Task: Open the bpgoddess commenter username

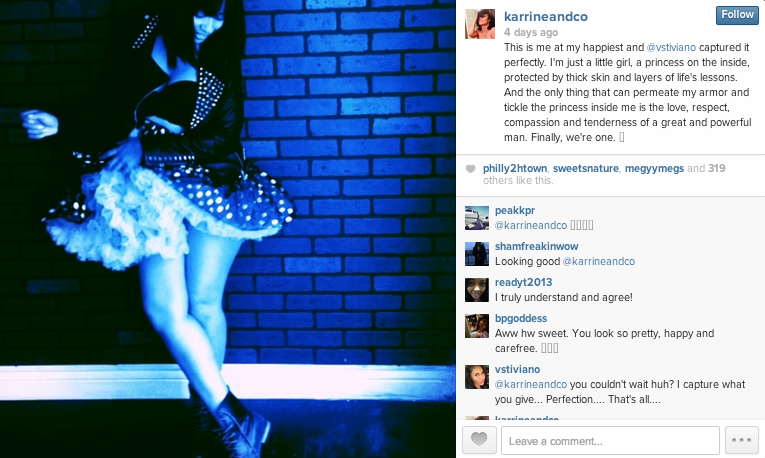Action: pos(521,319)
